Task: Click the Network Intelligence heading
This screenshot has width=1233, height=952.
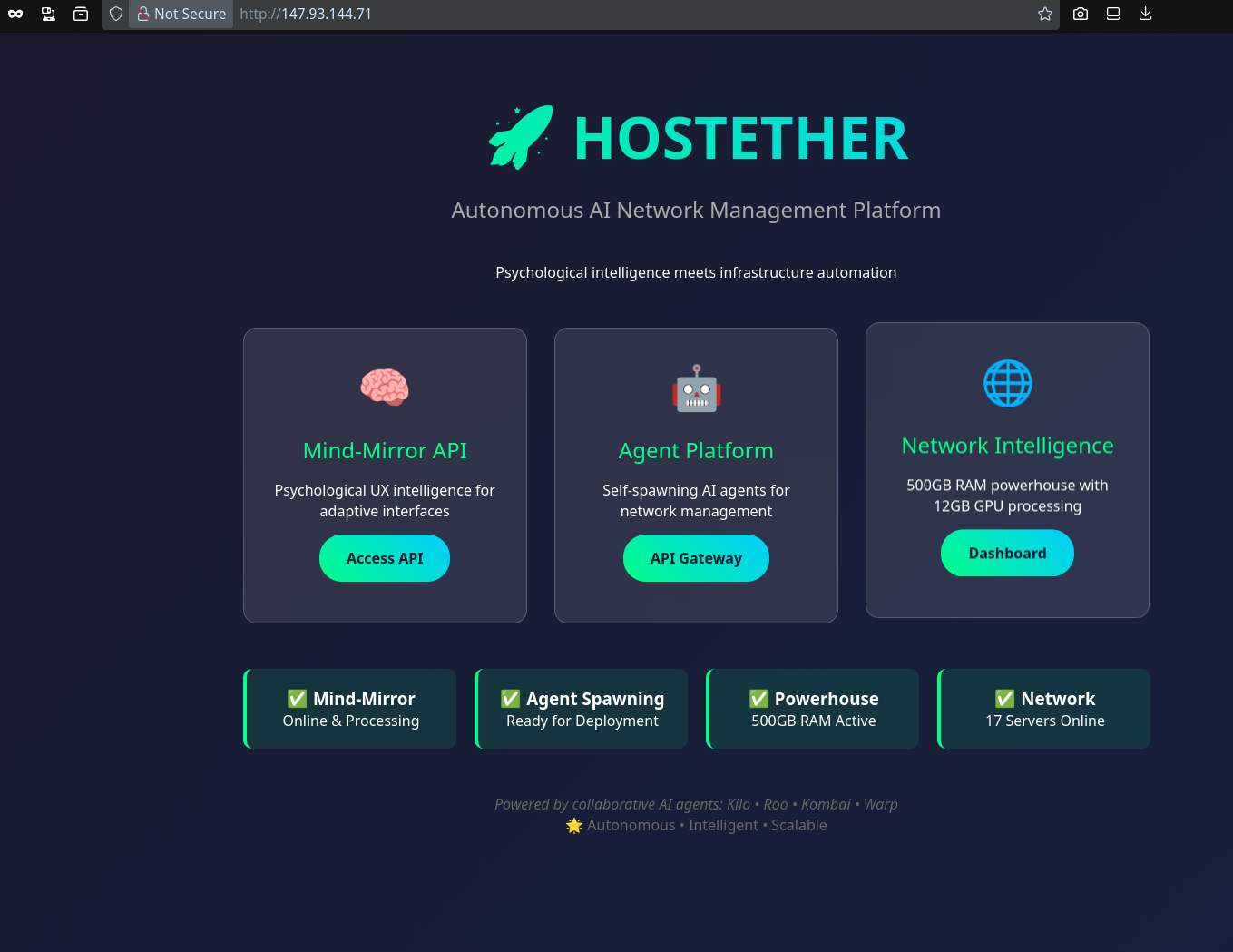Action: [1007, 446]
